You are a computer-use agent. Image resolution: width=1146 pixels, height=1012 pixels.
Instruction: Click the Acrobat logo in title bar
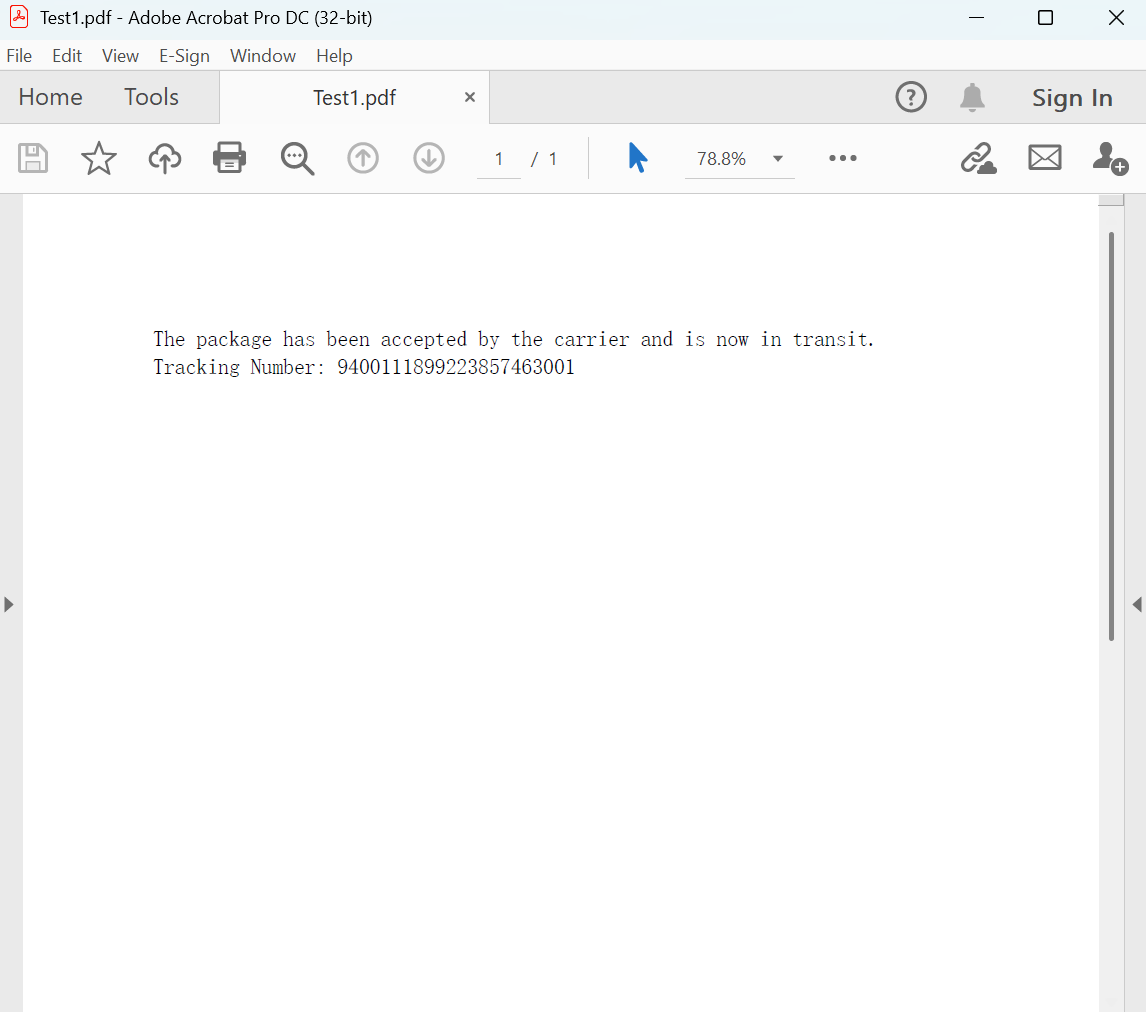click(x=19, y=17)
